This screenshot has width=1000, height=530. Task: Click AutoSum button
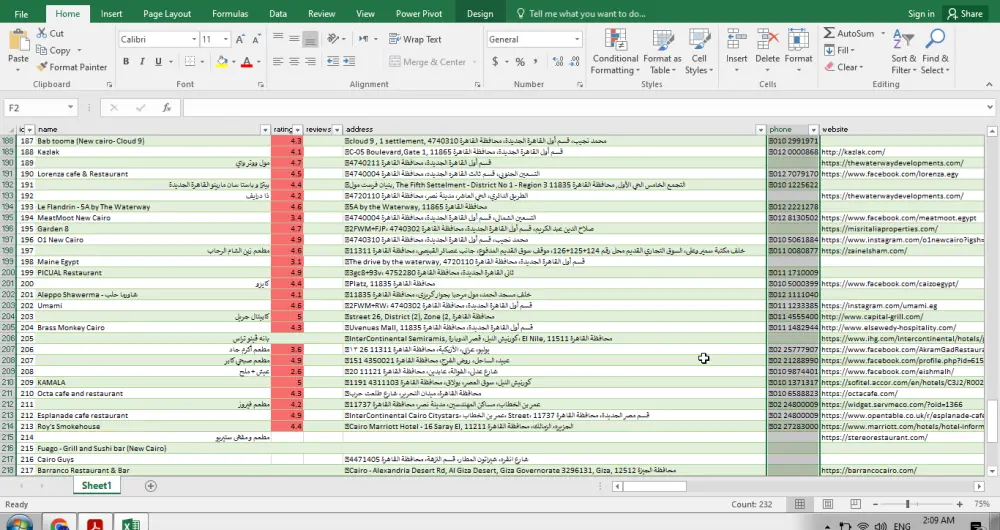point(850,33)
